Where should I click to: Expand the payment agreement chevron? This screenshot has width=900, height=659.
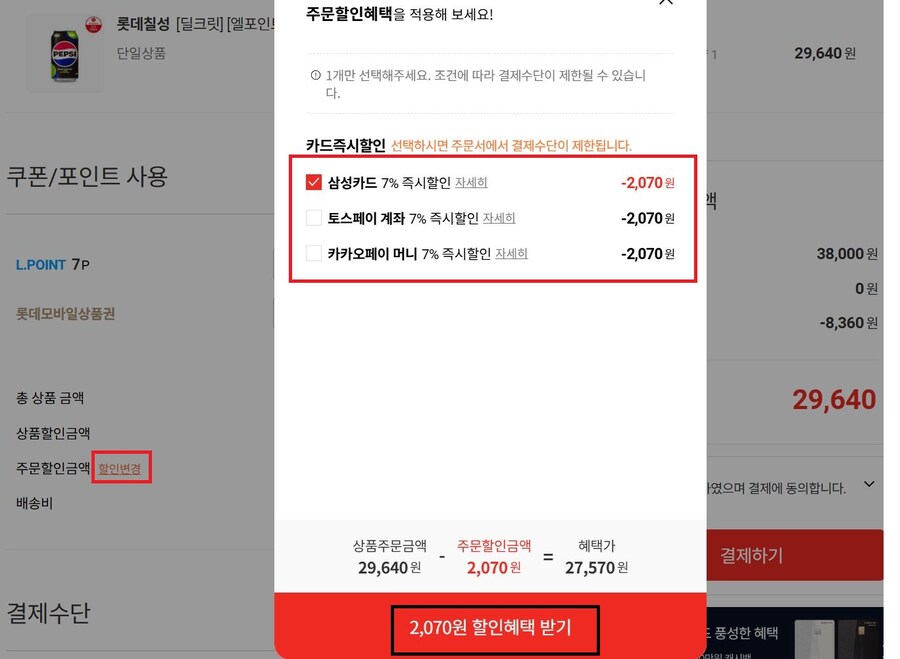(x=869, y=484)
